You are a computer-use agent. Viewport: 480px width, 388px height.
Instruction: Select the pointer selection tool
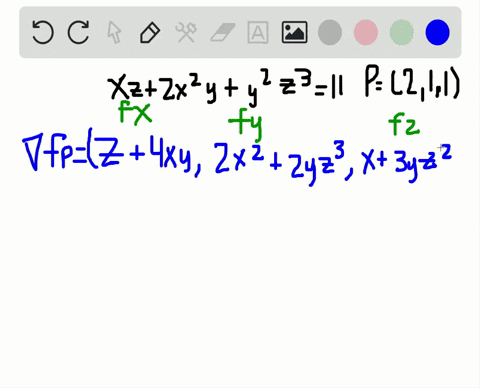coord(114,33)
